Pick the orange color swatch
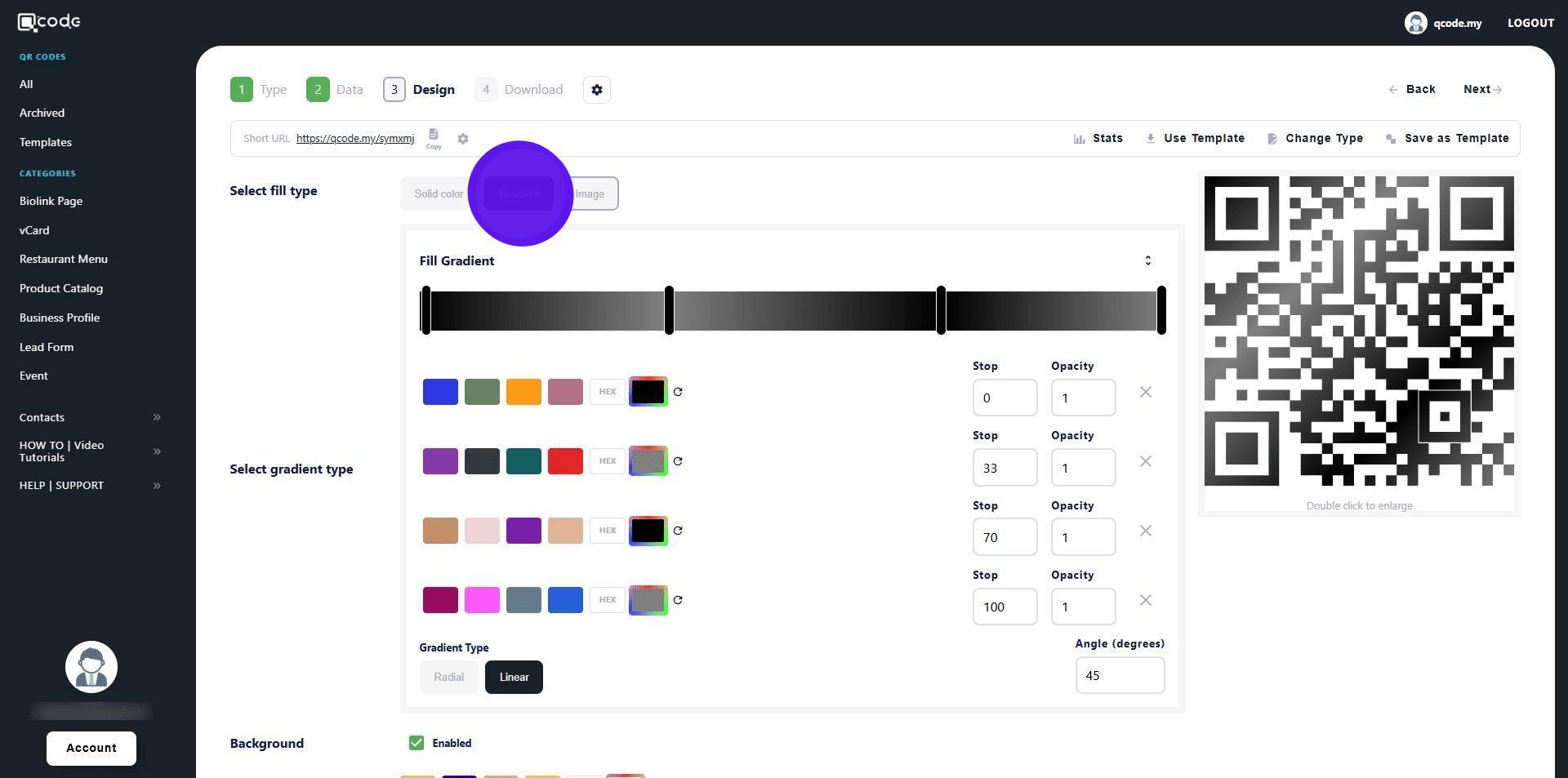Screen dimensions: 1568x778 [523, 392]
